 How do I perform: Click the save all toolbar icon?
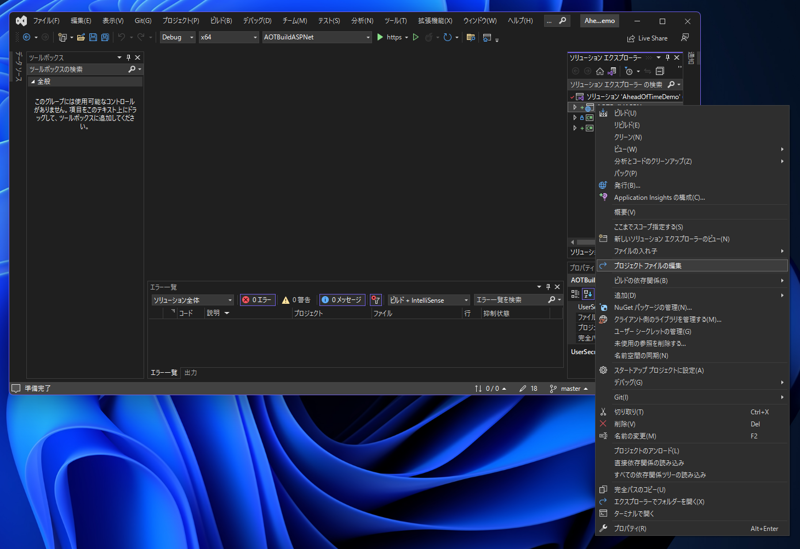(x=105, y=37)
